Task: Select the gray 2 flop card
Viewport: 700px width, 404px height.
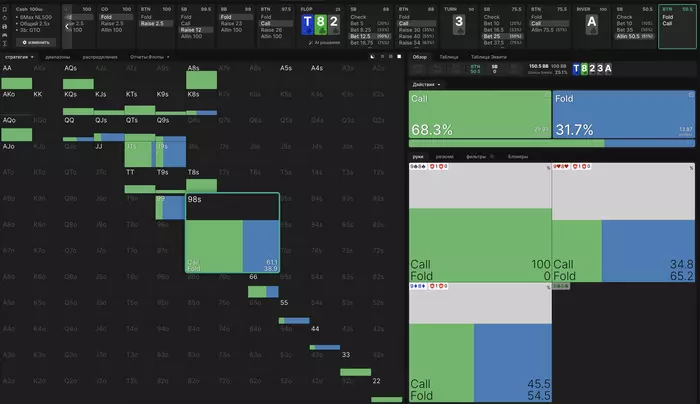Action: pyautogui.click(x=334, y=24)
